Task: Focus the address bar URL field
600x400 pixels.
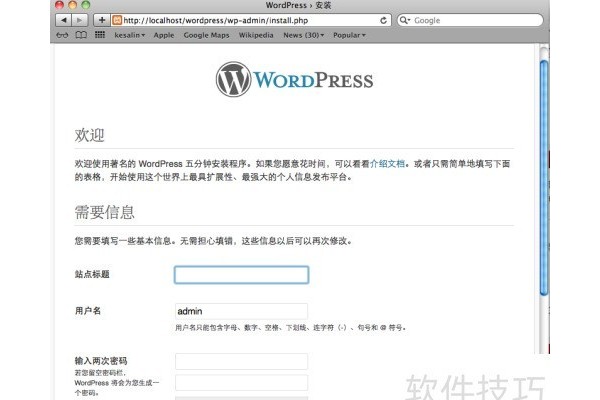Action: pyautogui.click(x=251, y=20)
